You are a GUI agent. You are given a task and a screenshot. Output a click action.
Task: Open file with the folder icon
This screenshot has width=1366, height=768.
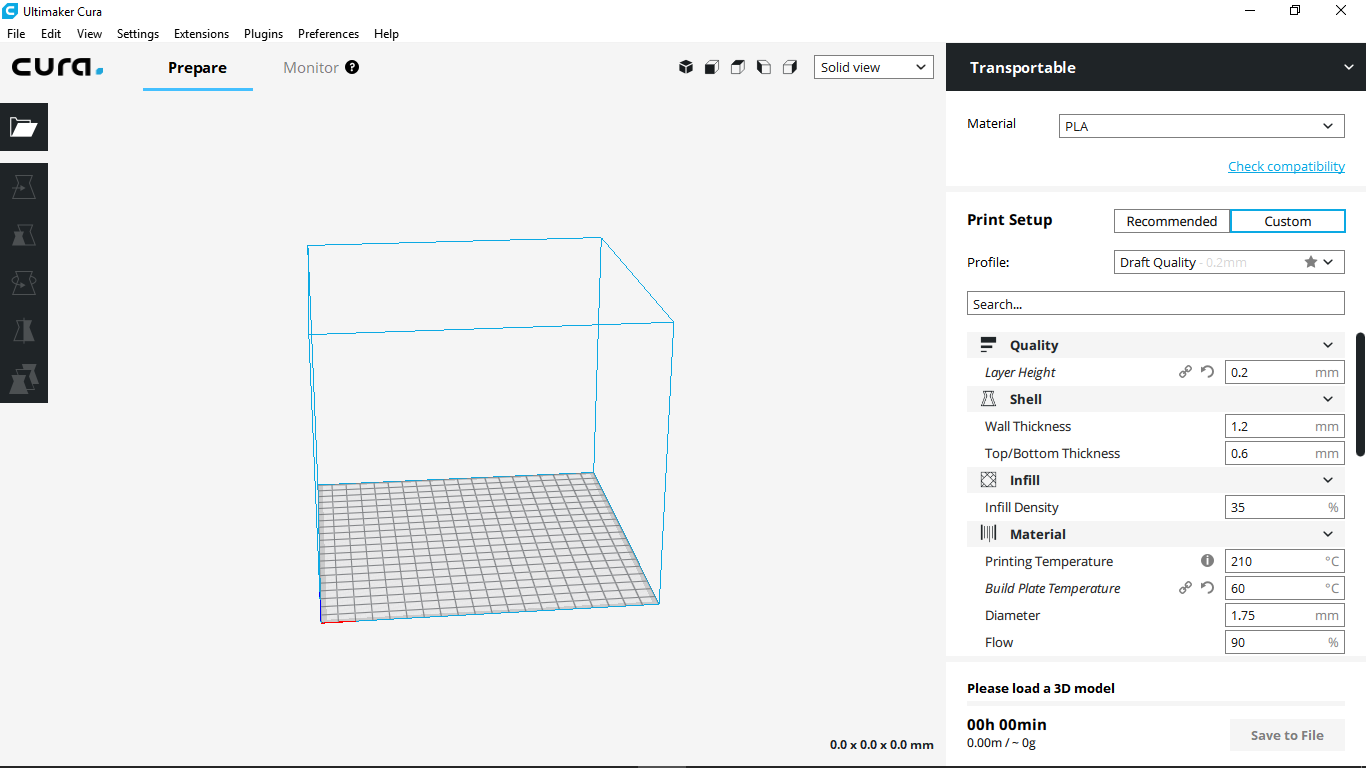pos(24,127)
